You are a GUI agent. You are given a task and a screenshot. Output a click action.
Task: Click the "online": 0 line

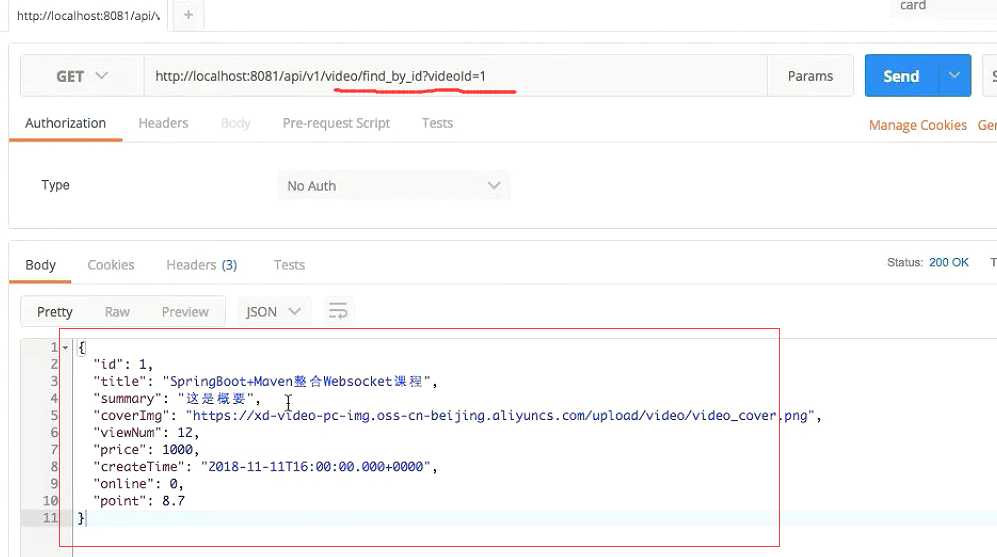coord(138,484)
